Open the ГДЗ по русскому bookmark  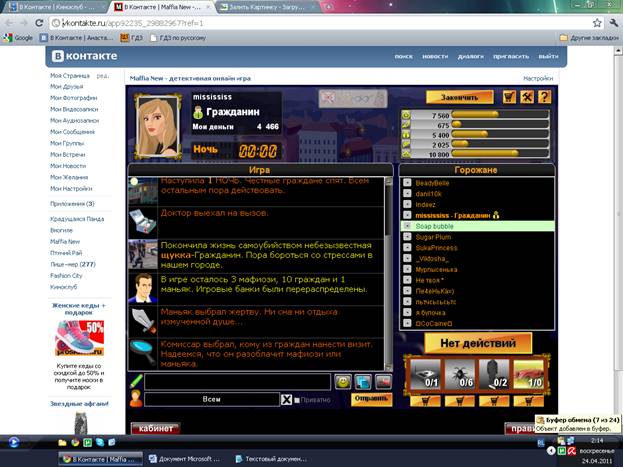click(178, 38)
